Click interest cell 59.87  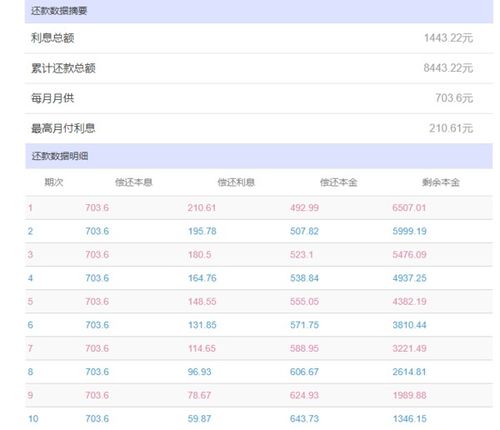coord(199,419)
